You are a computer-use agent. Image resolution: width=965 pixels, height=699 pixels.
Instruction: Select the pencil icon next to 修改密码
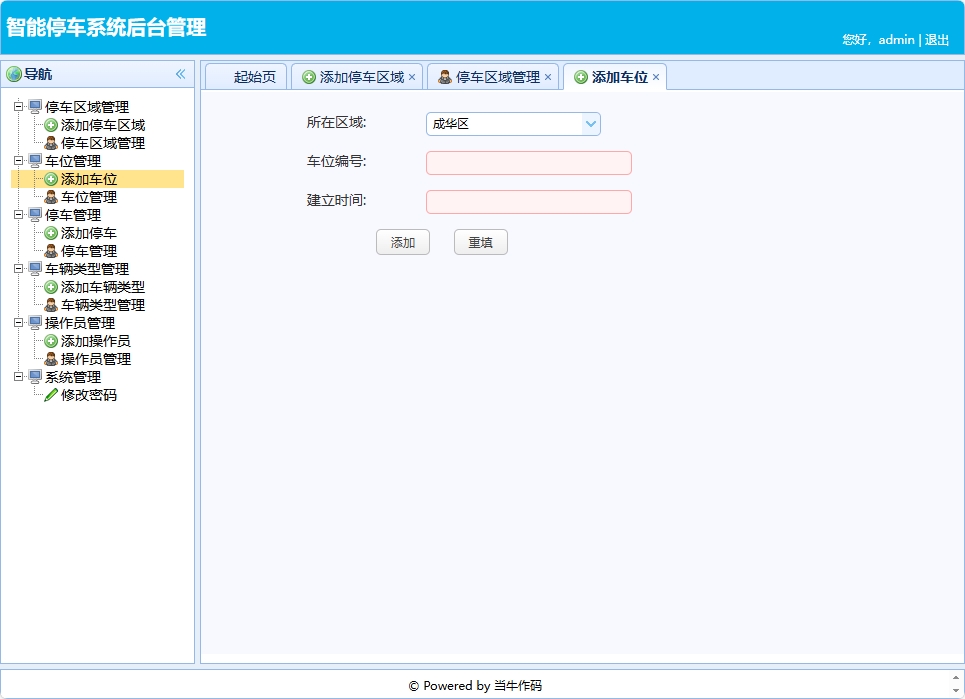pyautogui.click(x=50, y=395)
